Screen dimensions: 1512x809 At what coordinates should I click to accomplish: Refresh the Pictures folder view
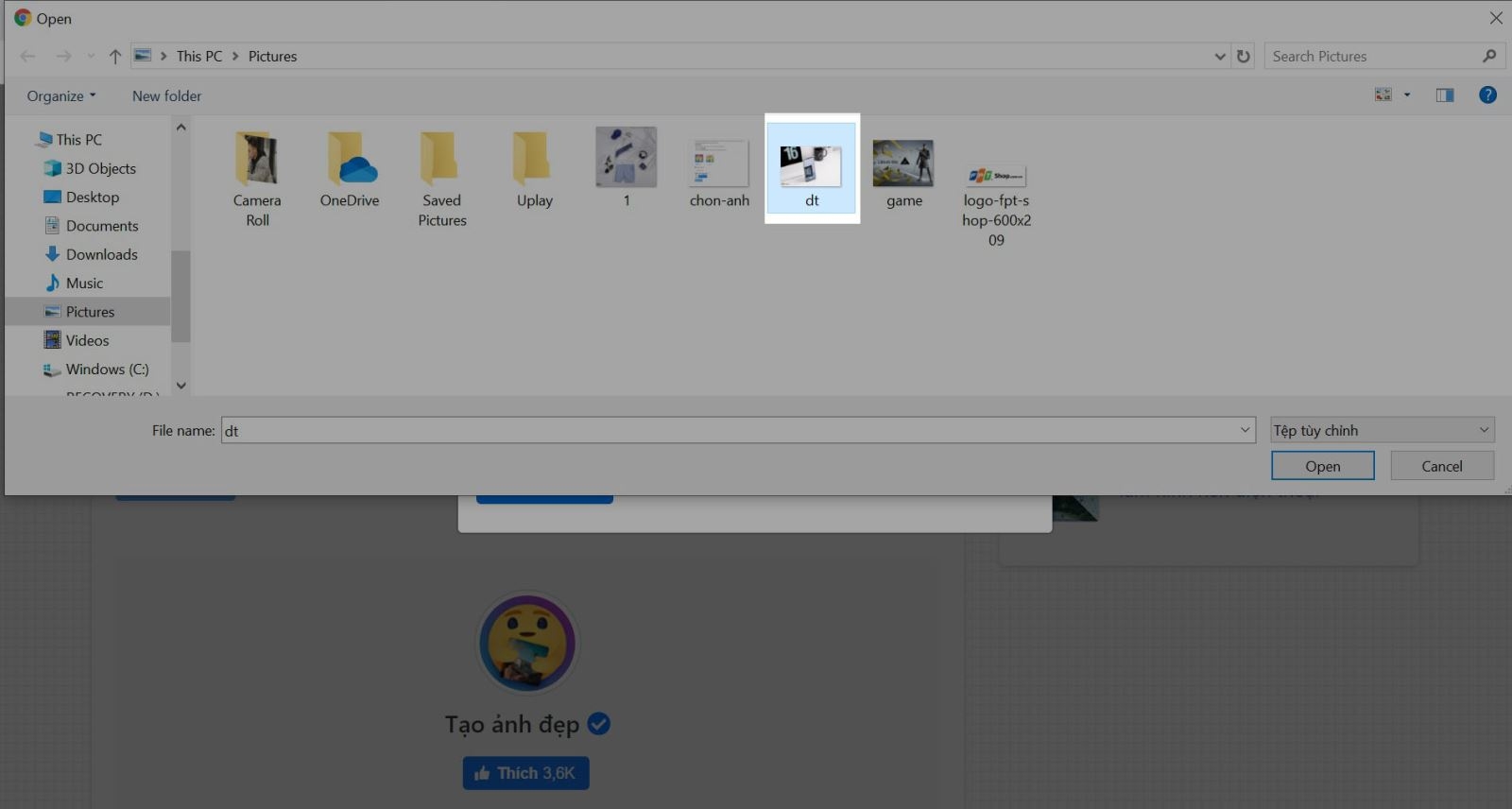point(1244,57)
